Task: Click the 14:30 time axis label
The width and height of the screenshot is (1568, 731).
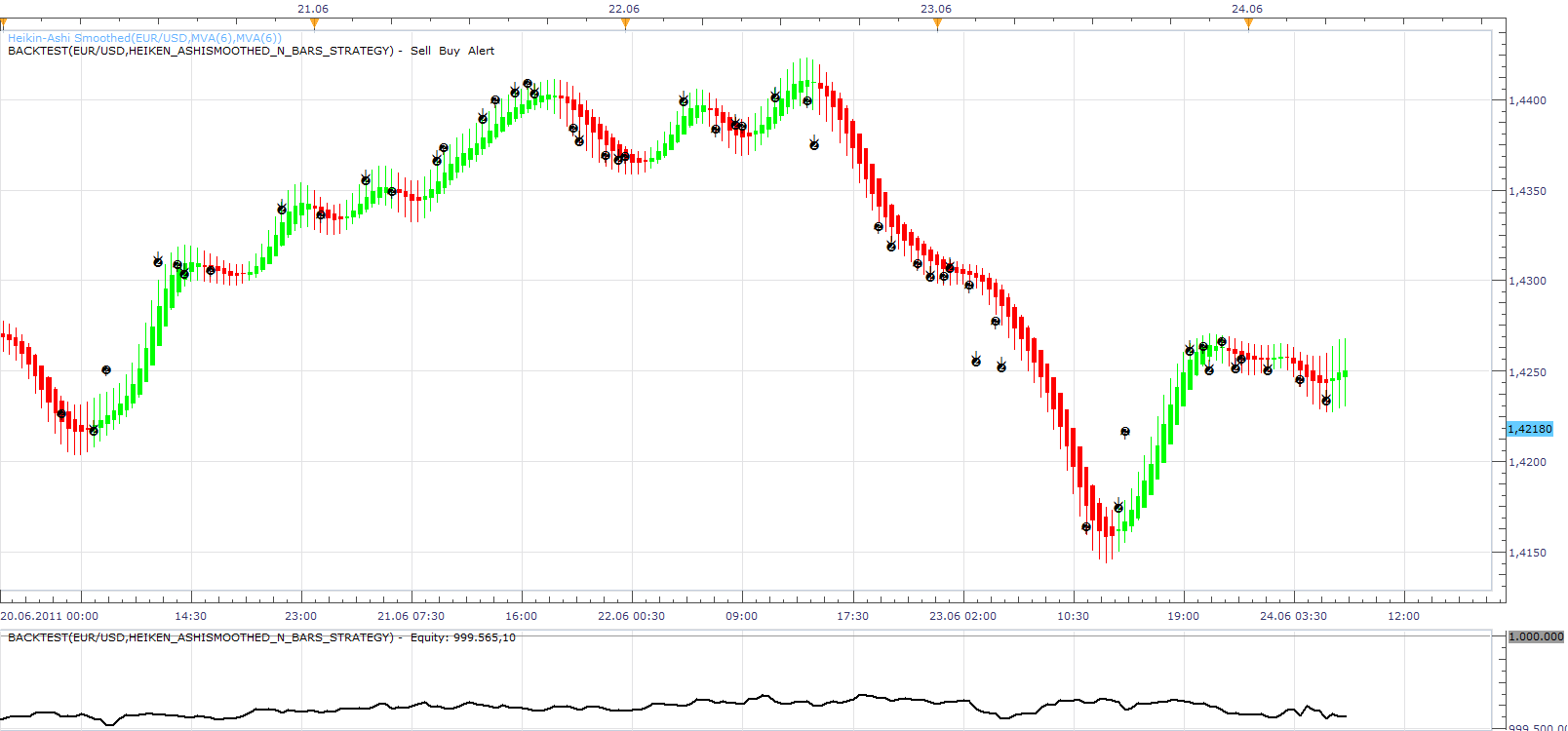Action: pos(190,616)
